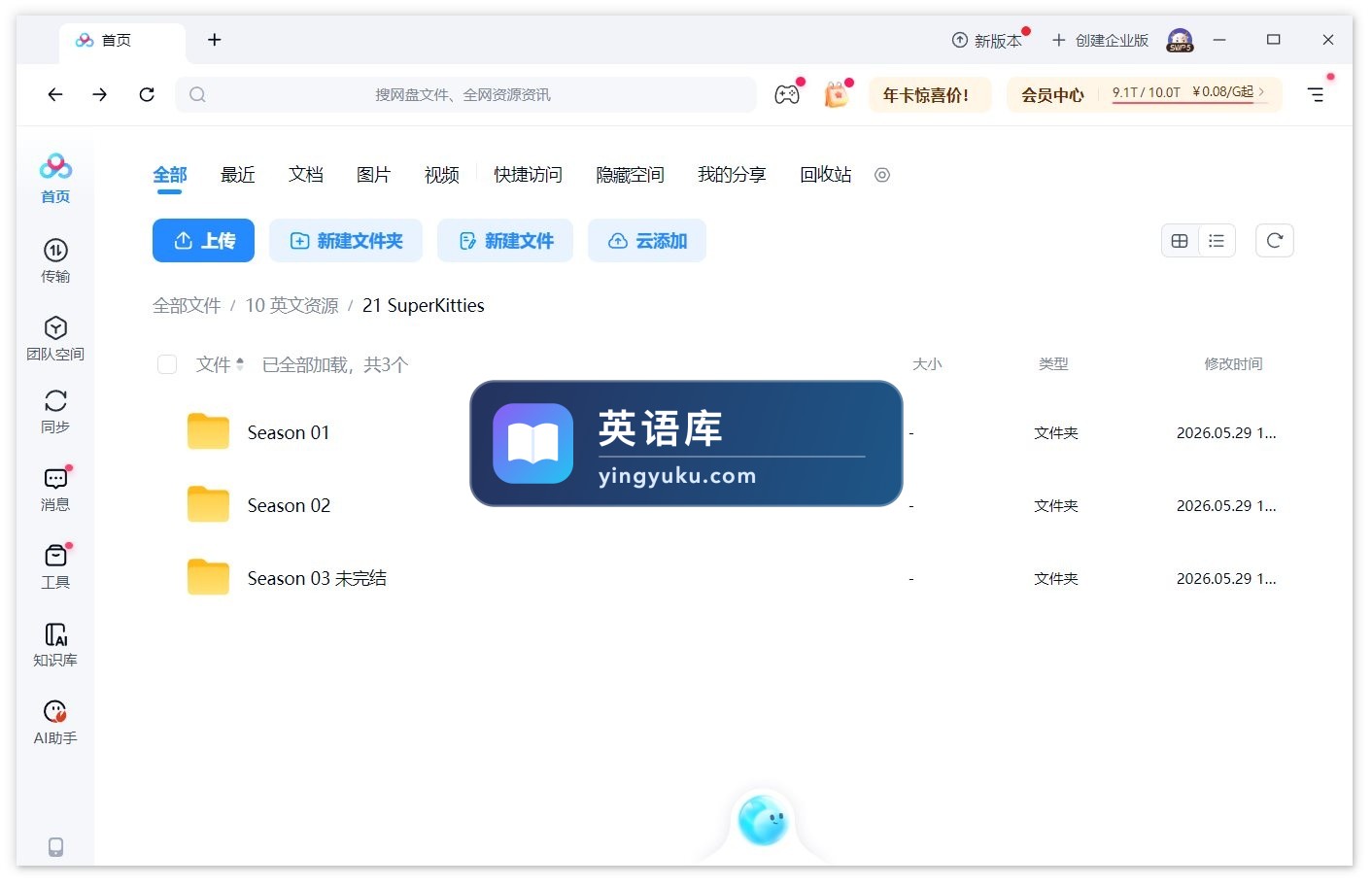Click the Season 02 folder icon

coord(208,505)
